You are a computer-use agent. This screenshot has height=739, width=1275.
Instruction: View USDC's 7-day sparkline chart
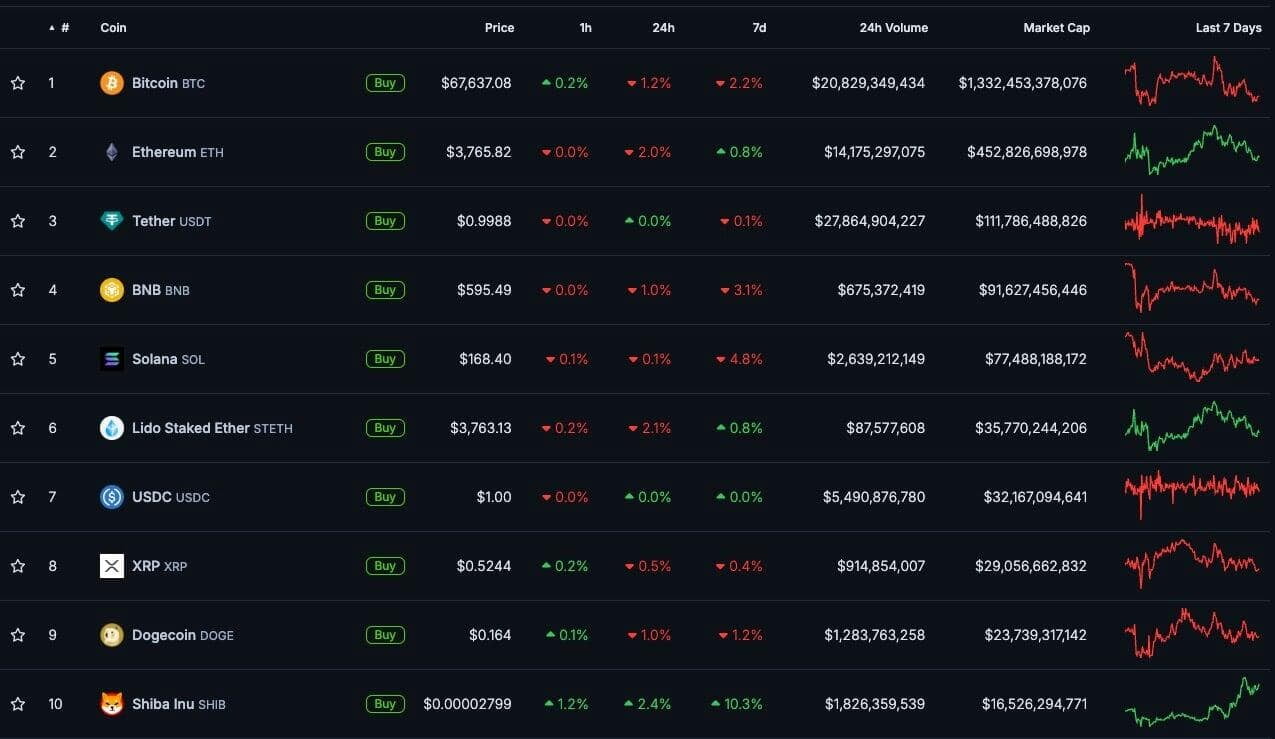pyautogui.click(x=1192, y=495)
